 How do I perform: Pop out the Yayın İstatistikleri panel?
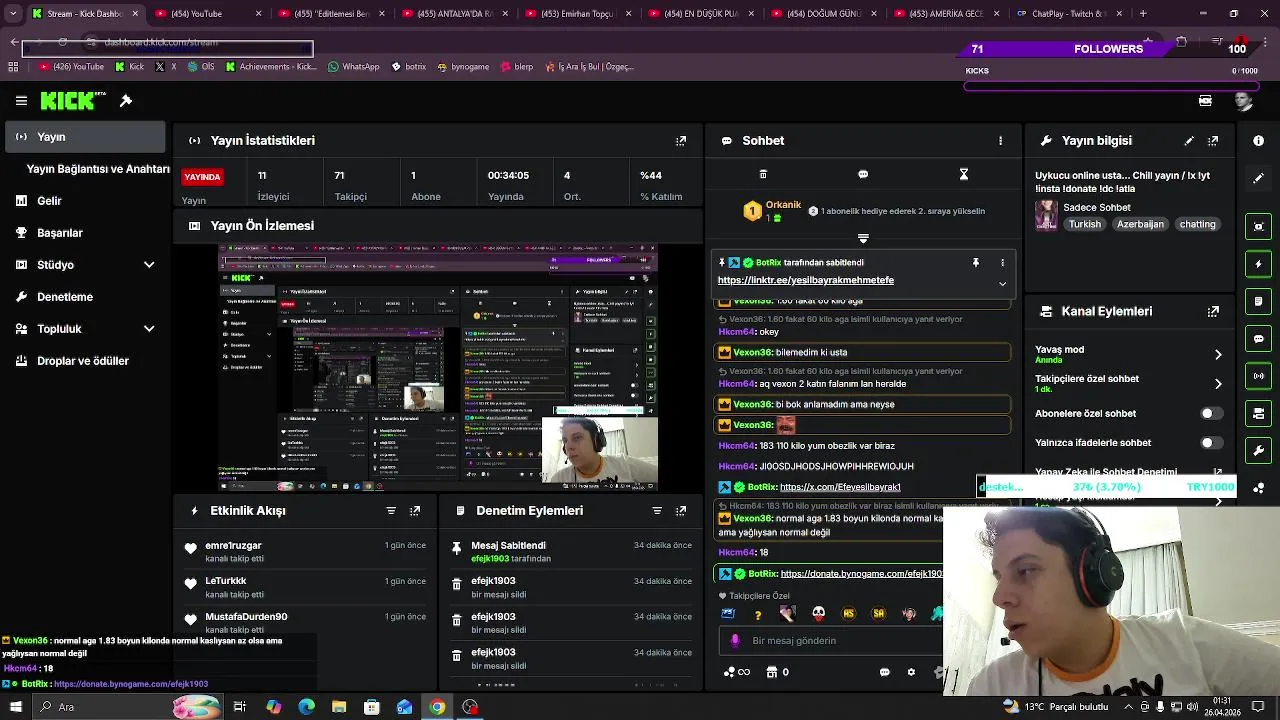[681, 141]
